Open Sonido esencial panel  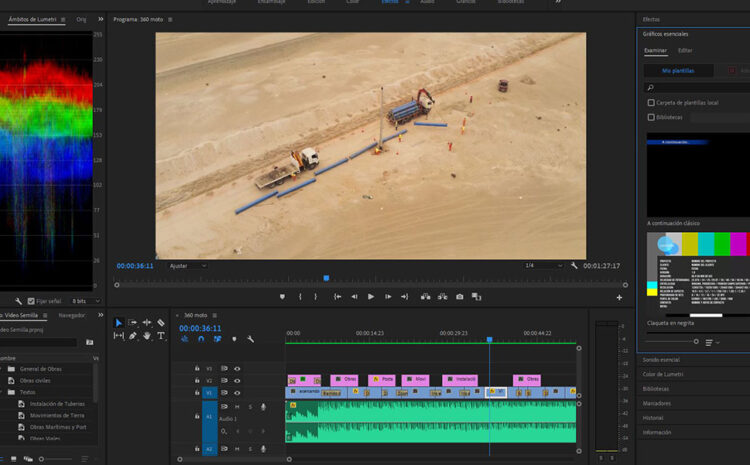coord(661,360)
